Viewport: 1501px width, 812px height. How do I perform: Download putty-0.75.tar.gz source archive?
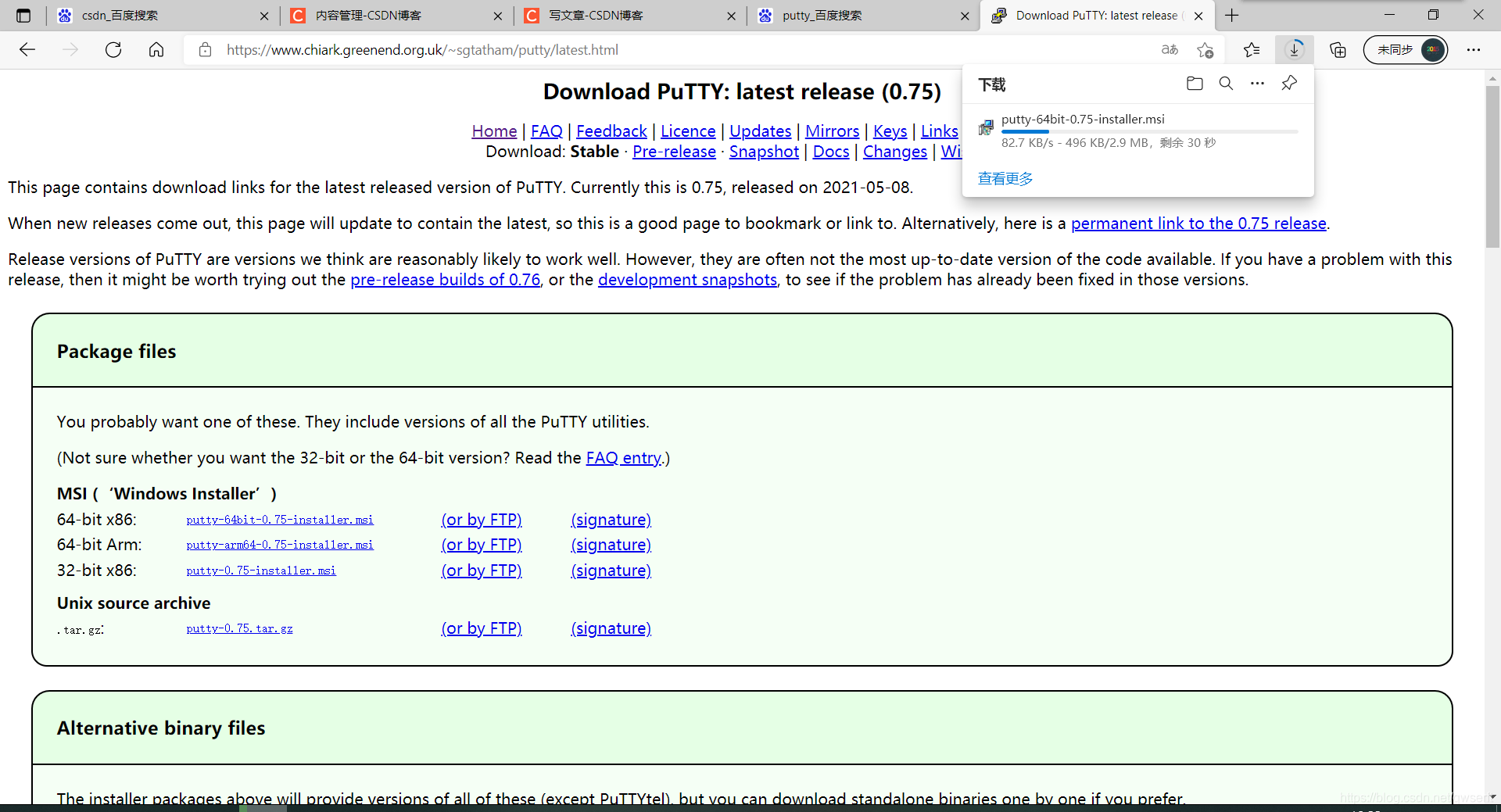239,628
